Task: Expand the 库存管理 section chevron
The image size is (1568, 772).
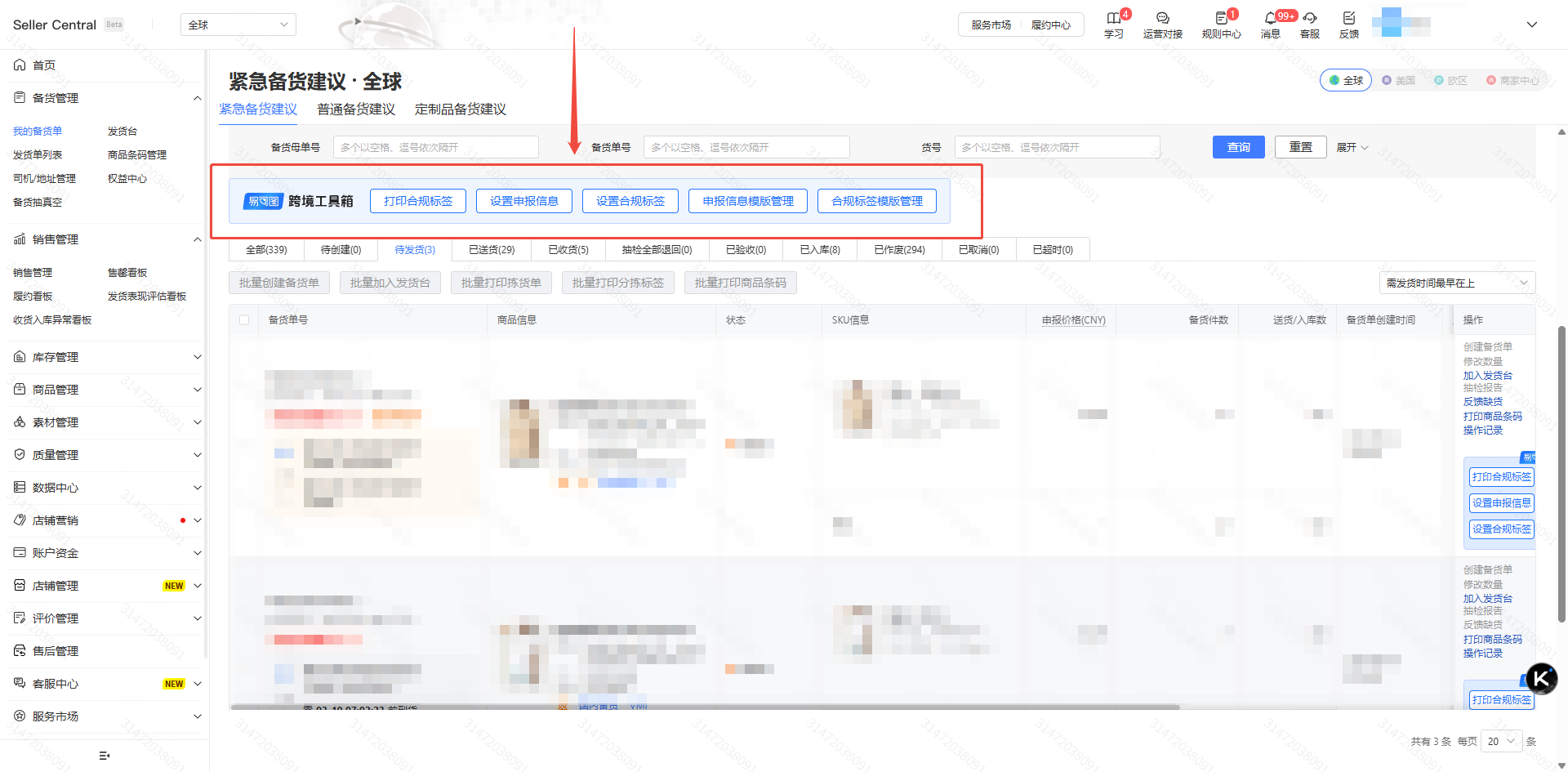Action: 197,357
